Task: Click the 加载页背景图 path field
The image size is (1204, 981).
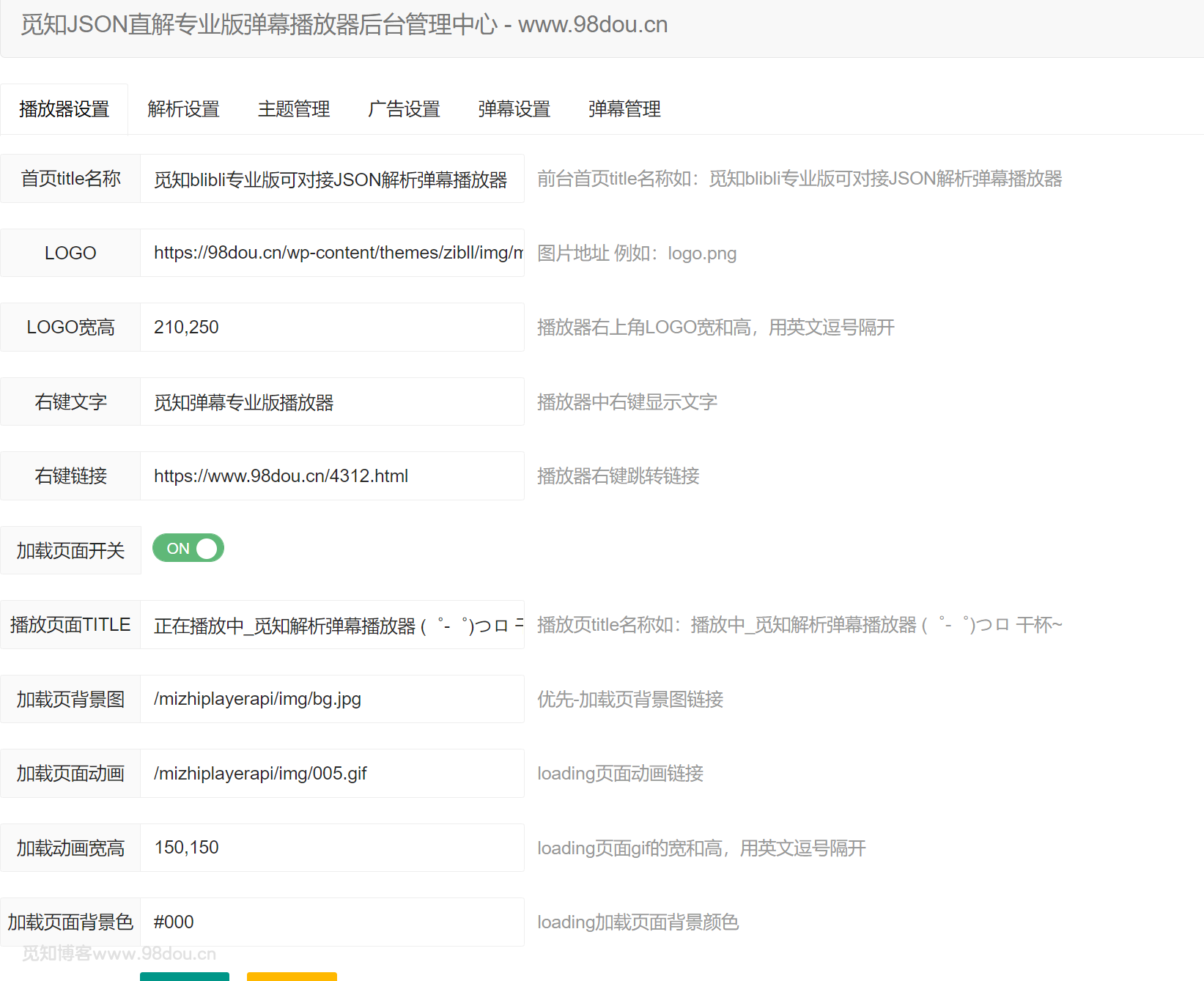Action: (x=332, y=699)
